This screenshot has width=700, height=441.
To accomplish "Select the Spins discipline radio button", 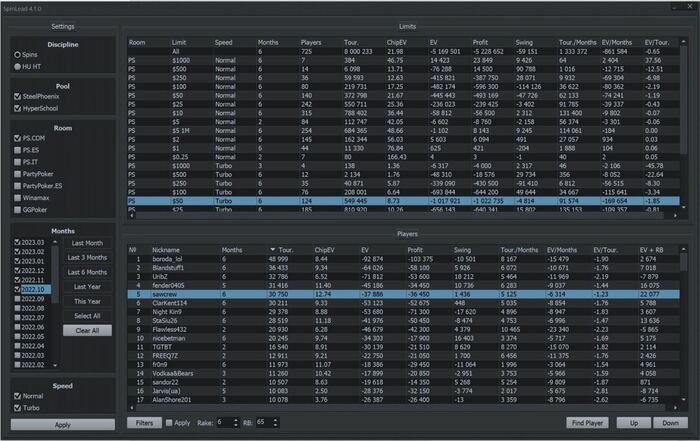I will pyautogui.click(x=17, y=54).
